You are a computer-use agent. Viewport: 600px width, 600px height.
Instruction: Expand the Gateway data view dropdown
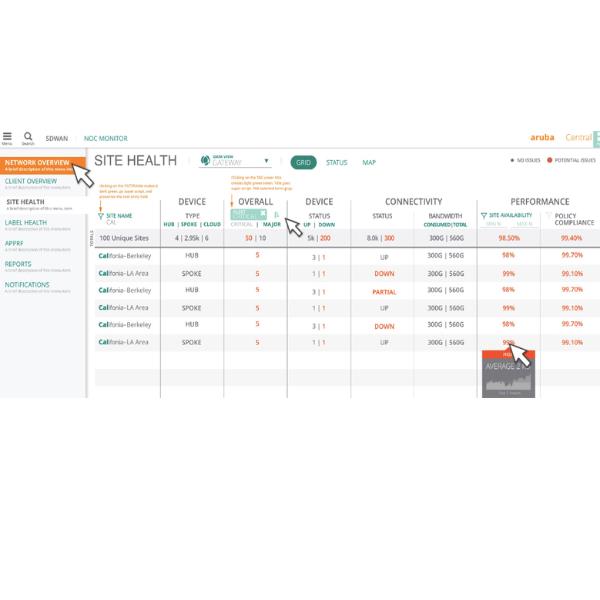tap(266, 161)
